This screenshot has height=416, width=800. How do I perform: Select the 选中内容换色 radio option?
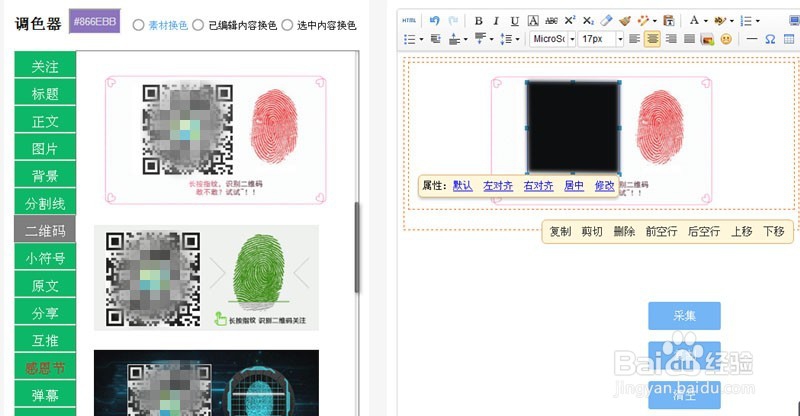[287, 25]
